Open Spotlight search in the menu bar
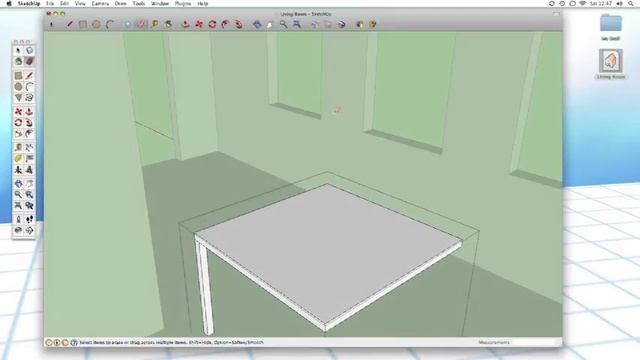 click(x=631, y=4)
